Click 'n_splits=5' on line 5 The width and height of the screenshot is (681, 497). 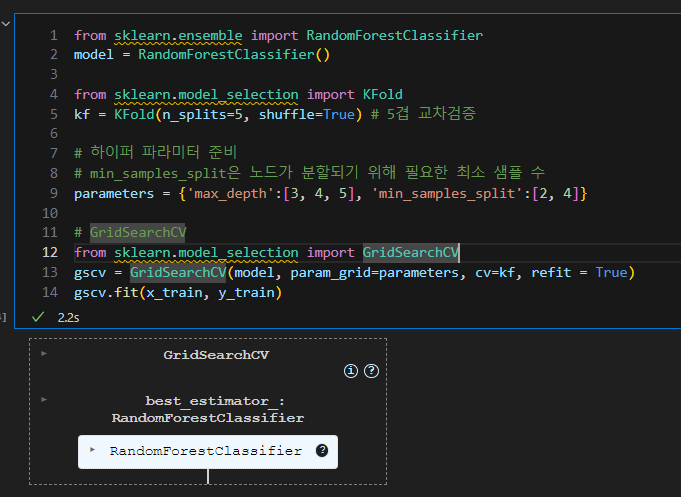[x=202, y=115]
